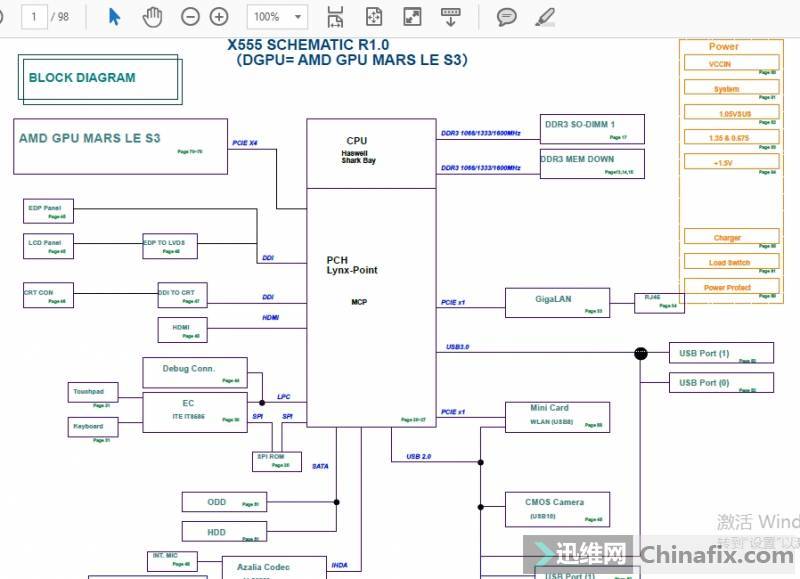Click the CPU Haswell Shark Bay block
800x579 pixels.
[371, 154]
